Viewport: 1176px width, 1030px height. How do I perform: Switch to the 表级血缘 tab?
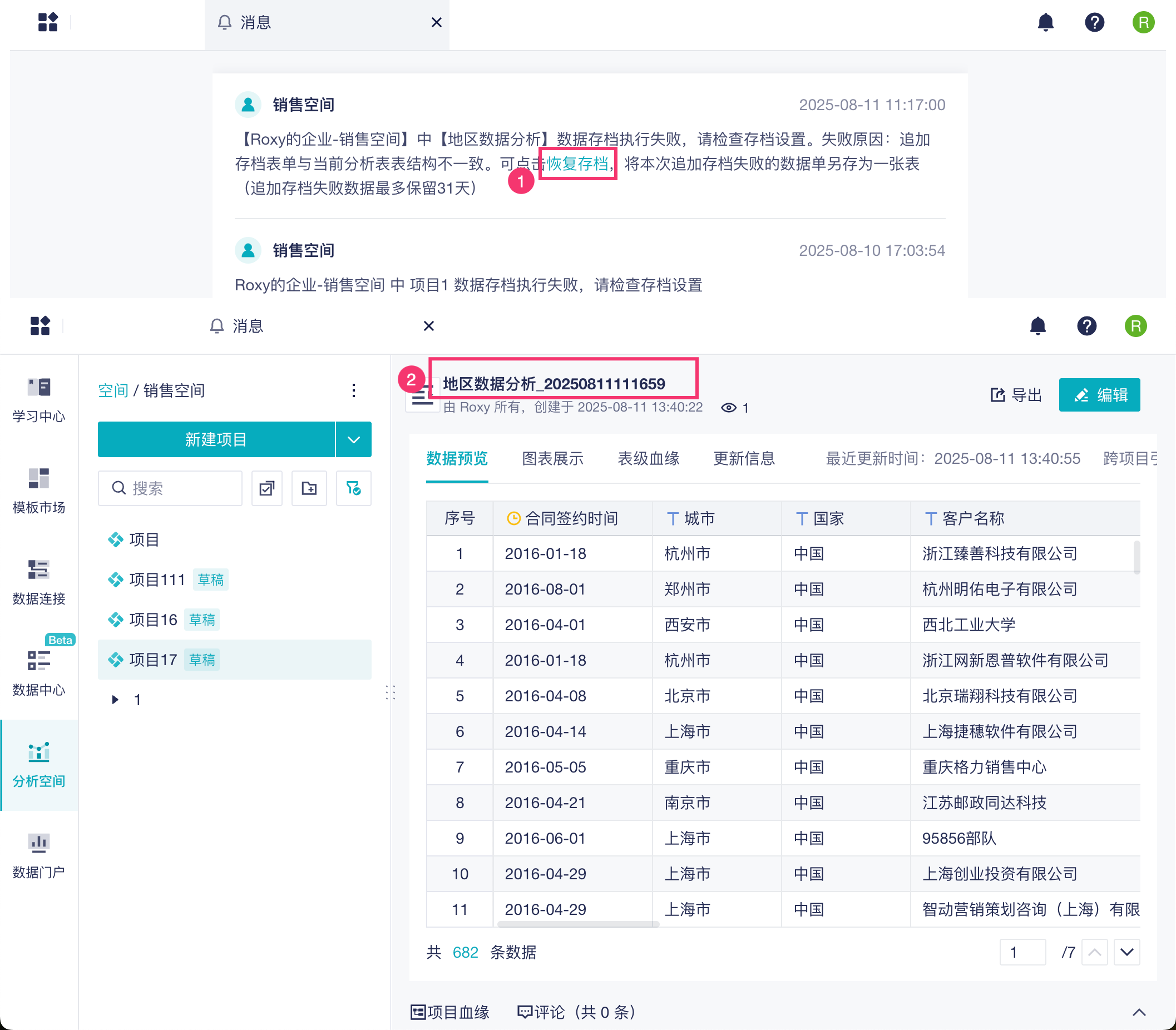(x=648, y=459)
